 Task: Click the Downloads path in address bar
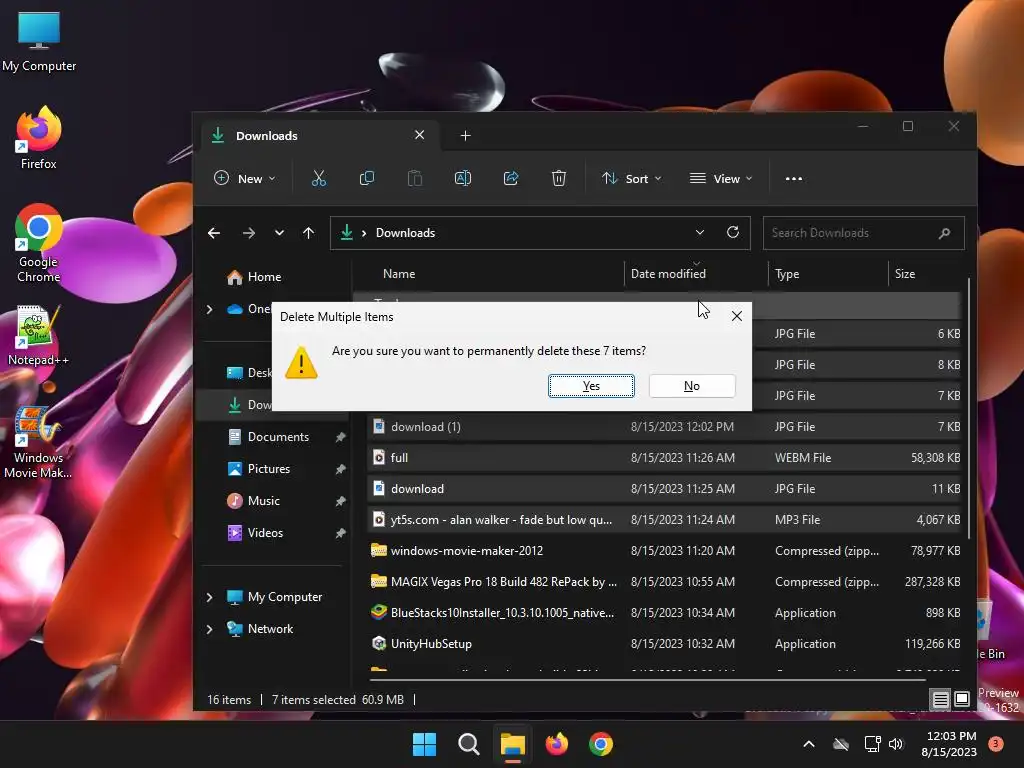pyautogui.click(x=405, y=233)
